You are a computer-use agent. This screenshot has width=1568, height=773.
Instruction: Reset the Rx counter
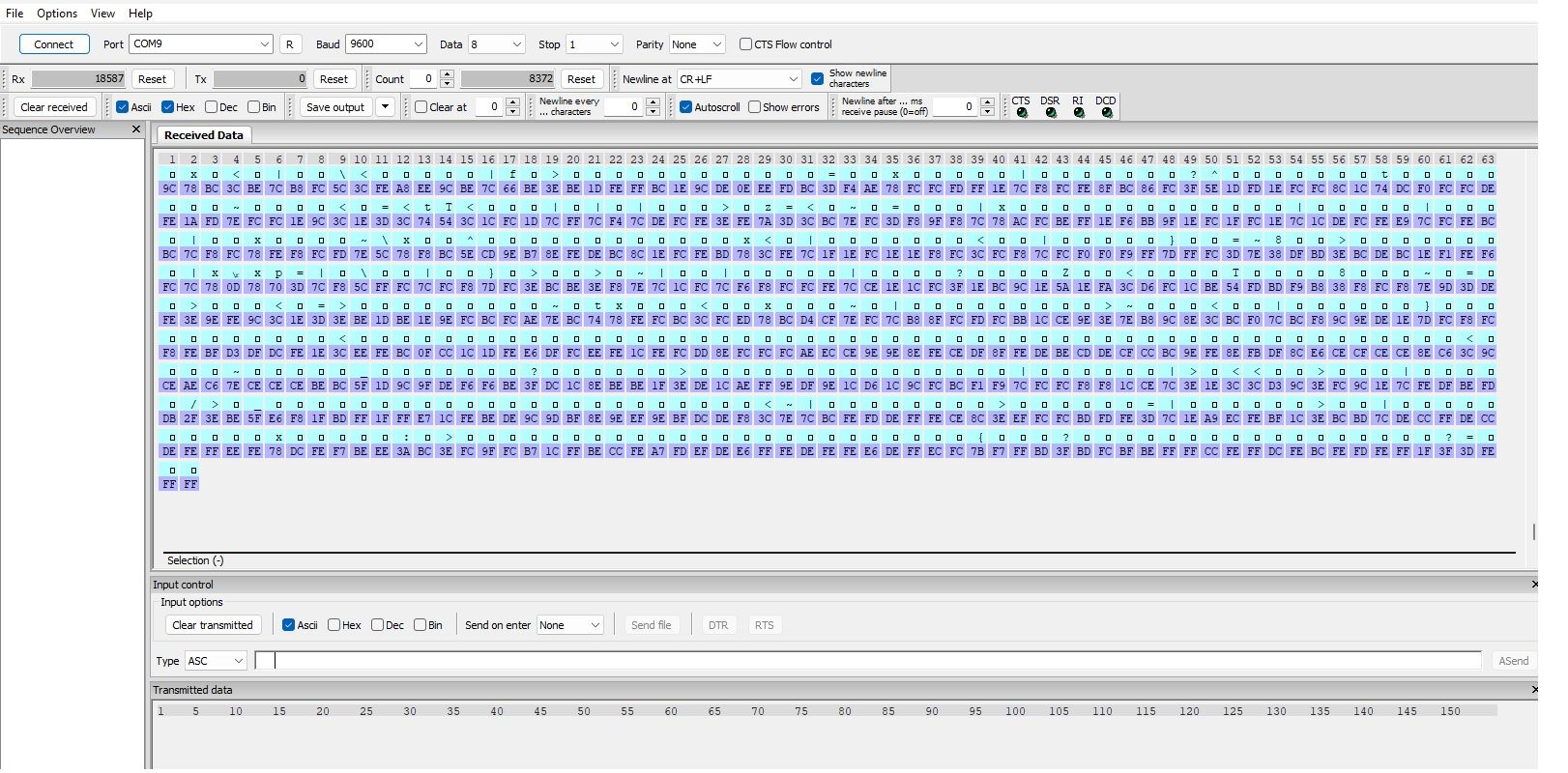152,79
